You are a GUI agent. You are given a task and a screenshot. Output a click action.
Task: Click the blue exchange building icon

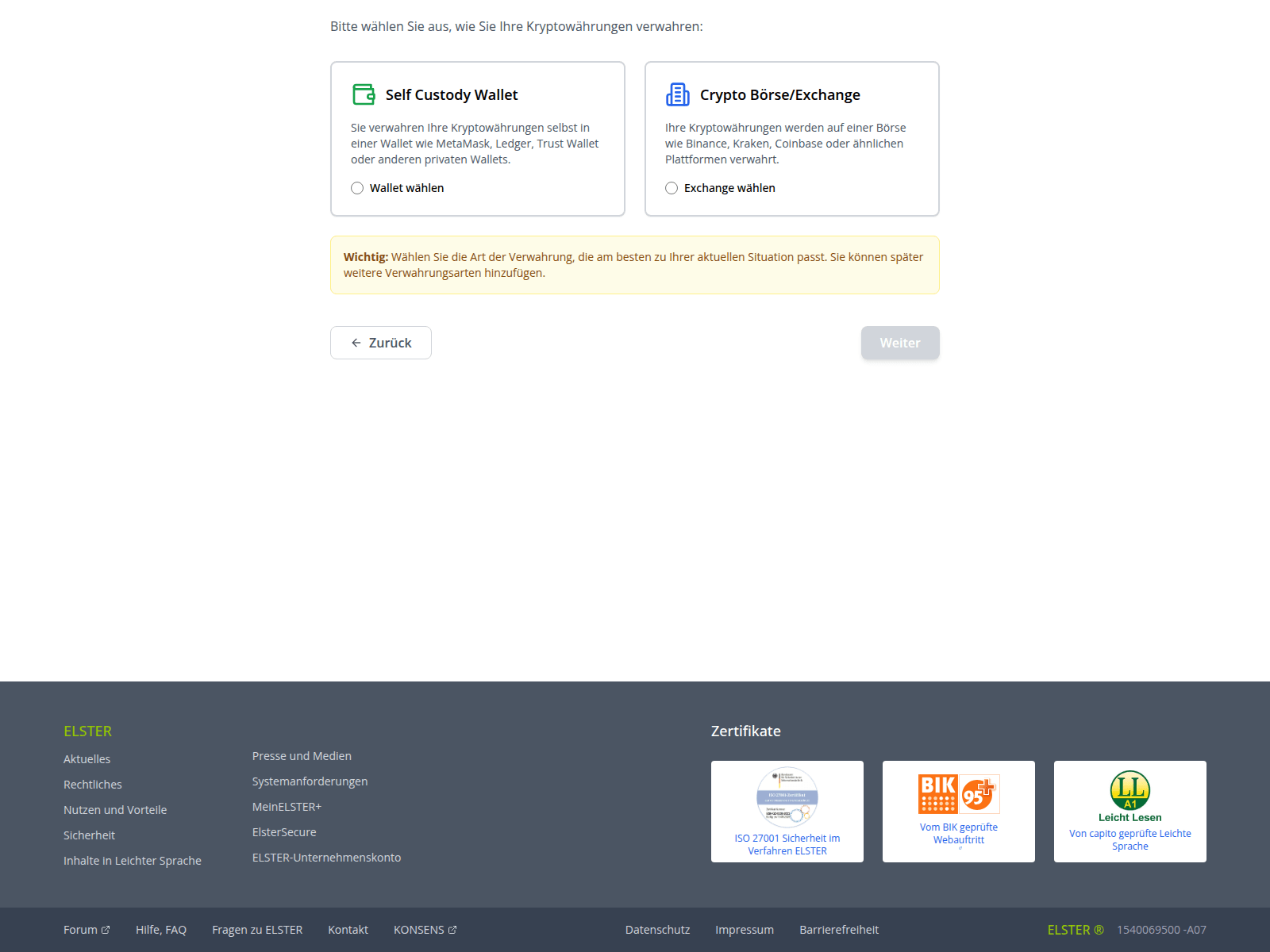point(677,94)
